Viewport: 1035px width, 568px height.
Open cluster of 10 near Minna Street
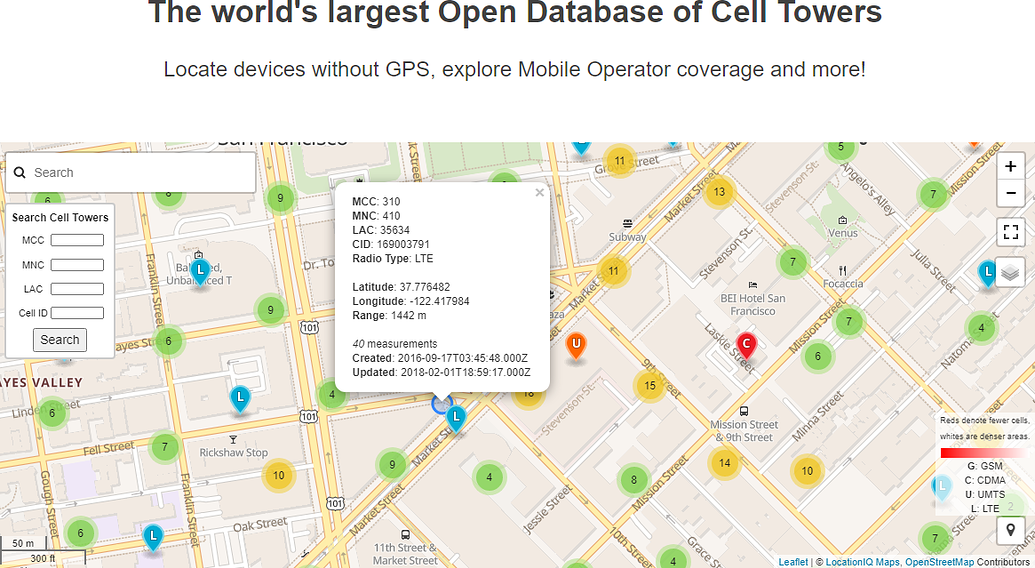(x=807, y=471)
